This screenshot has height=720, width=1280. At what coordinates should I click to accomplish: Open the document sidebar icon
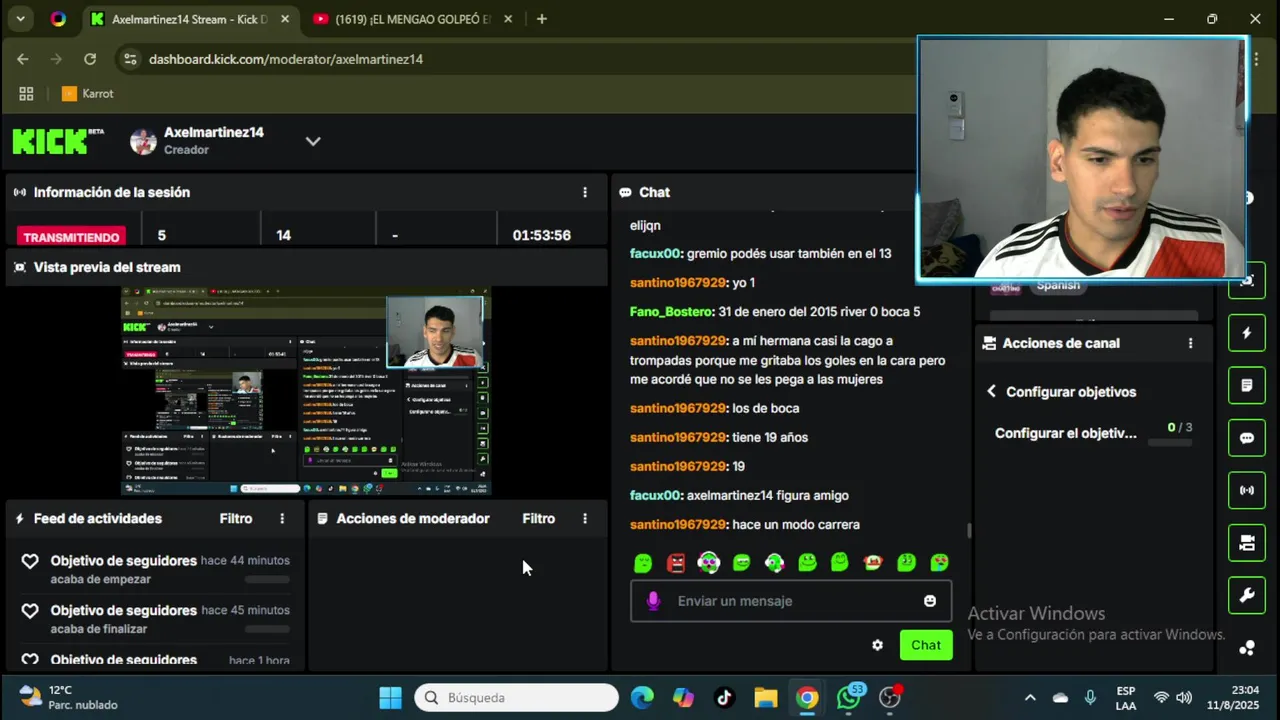(x=1246, y=385)
